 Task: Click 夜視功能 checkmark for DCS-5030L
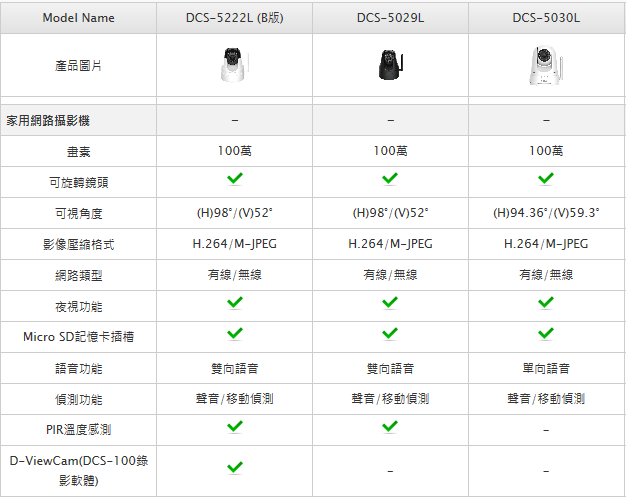tap(546, 302)
